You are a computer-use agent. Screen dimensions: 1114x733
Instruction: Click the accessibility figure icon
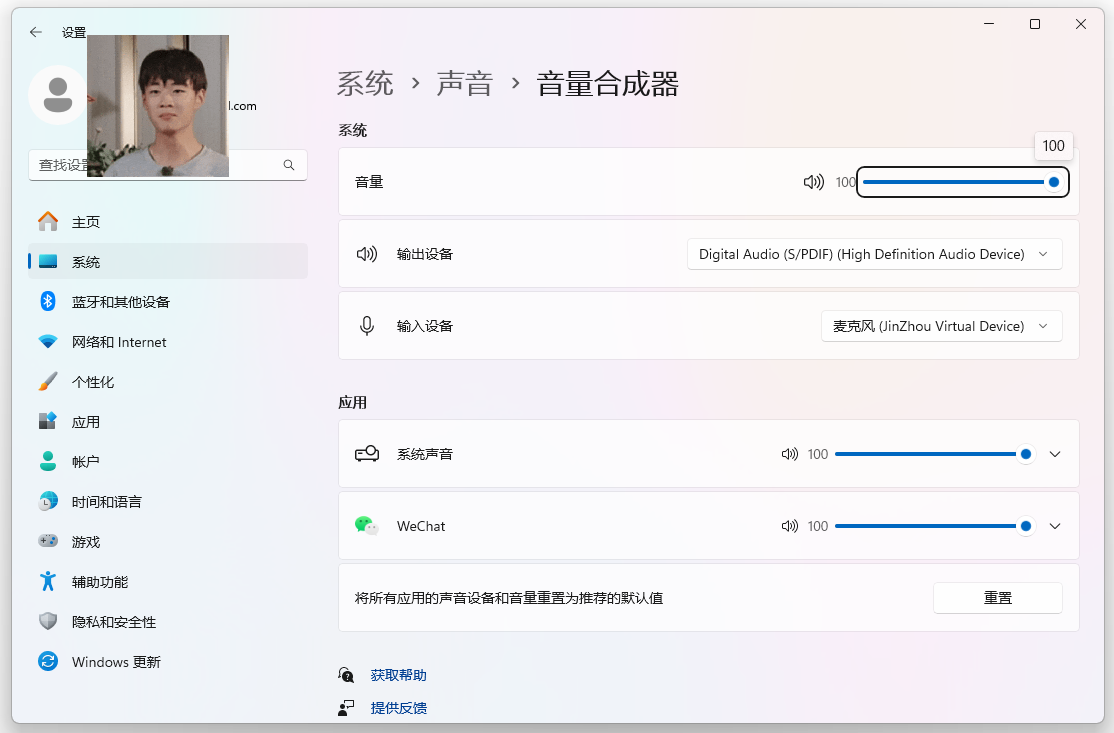[48, 581]
